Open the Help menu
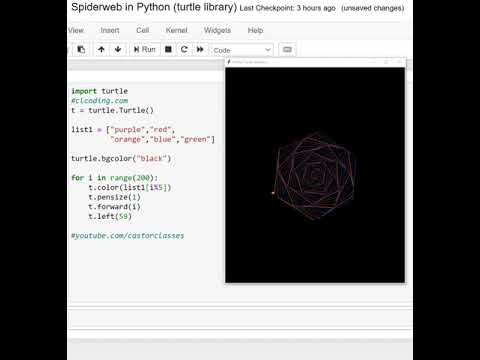Screen dimensions: 480x360 click(x=255, y=30)
